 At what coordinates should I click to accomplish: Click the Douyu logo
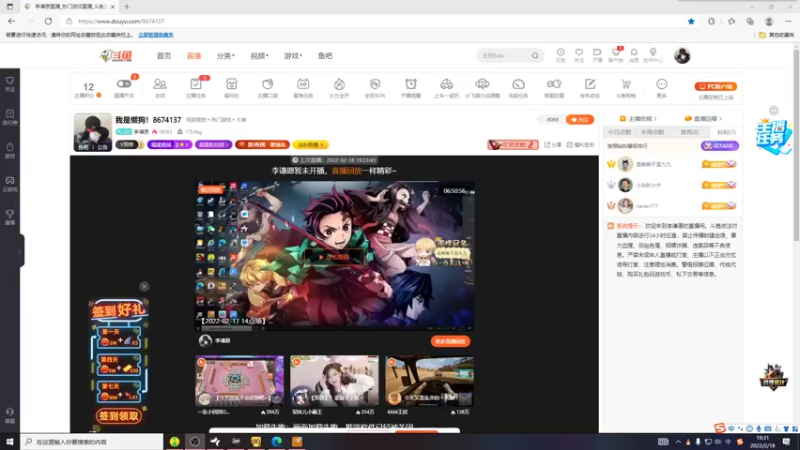tap(116, 56)
